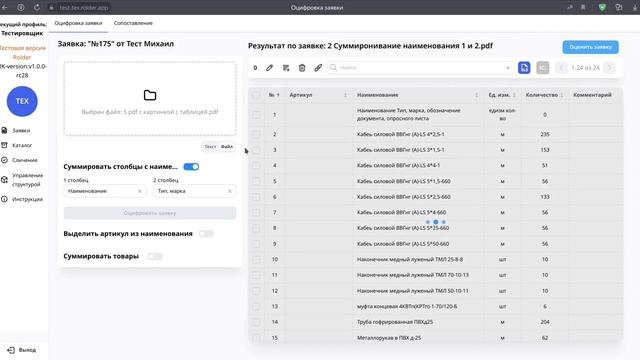Open Наименование column menu icon

476,95
